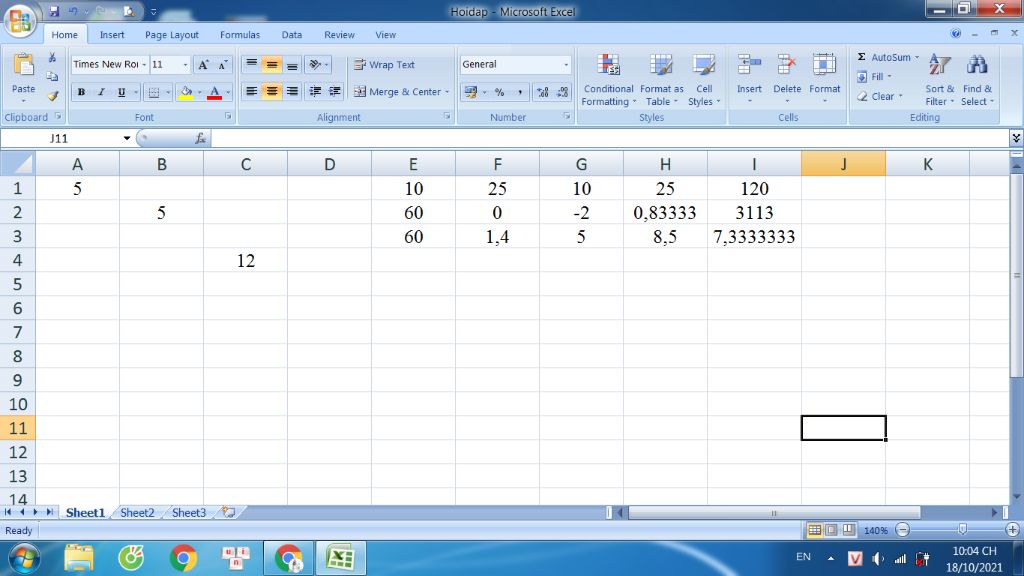Toggle Top Align vertical alignment
The height and width of the screenshot is (576, 1024).
(x=251, y=64)
